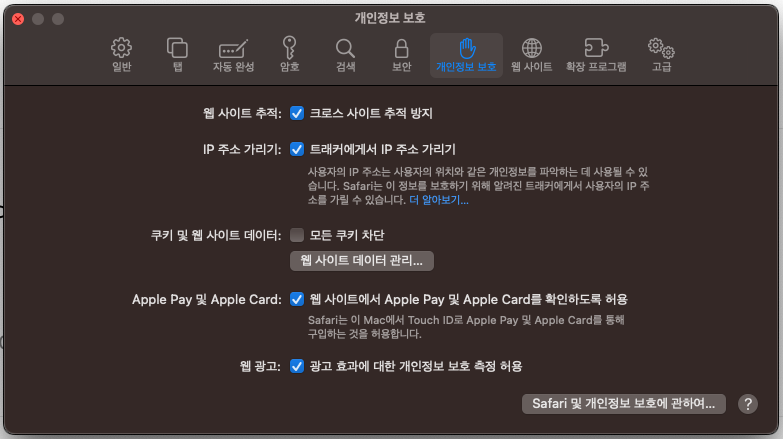Open the 보안 (Security) lock pane
Screen dimensions: 783x439
click(x=401, y=54)
